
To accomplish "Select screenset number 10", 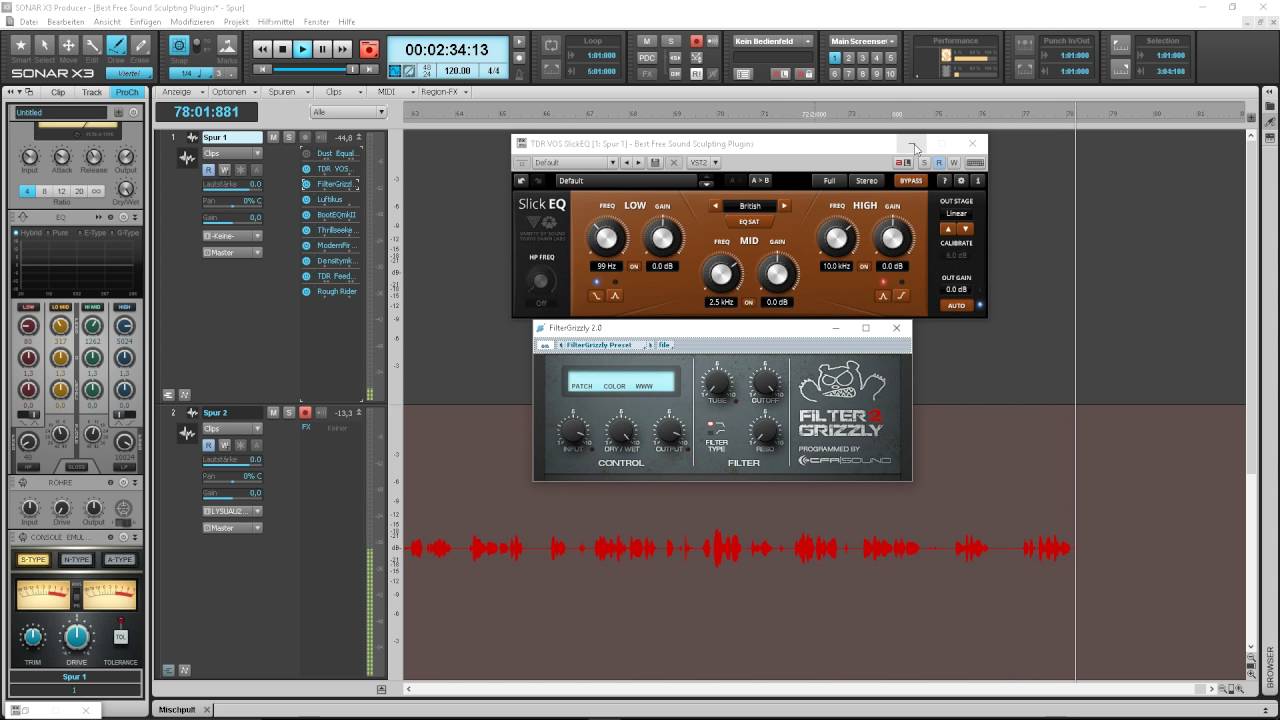I will pos(892,74).
